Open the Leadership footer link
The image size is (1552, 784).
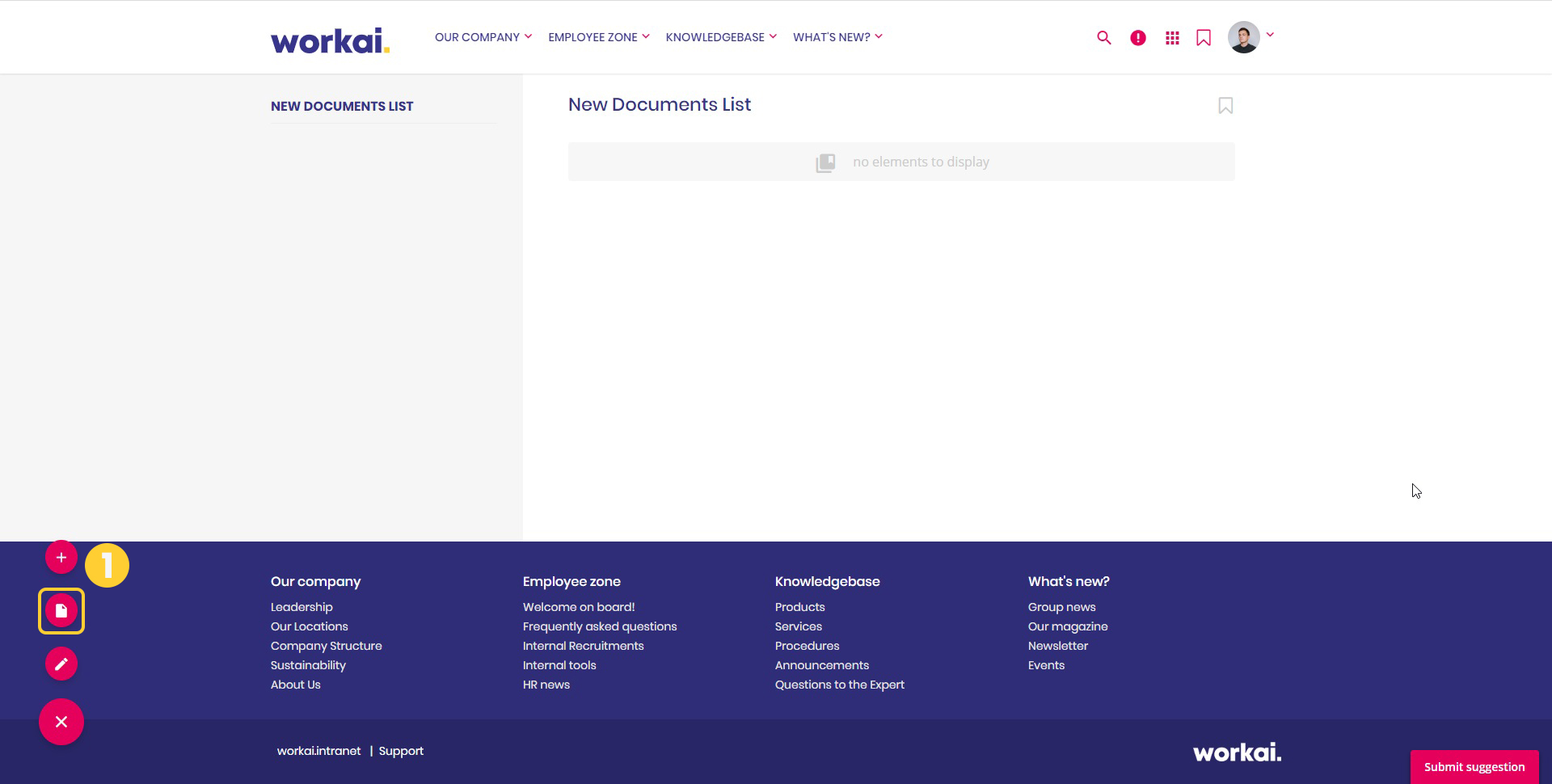coord(302,607)
